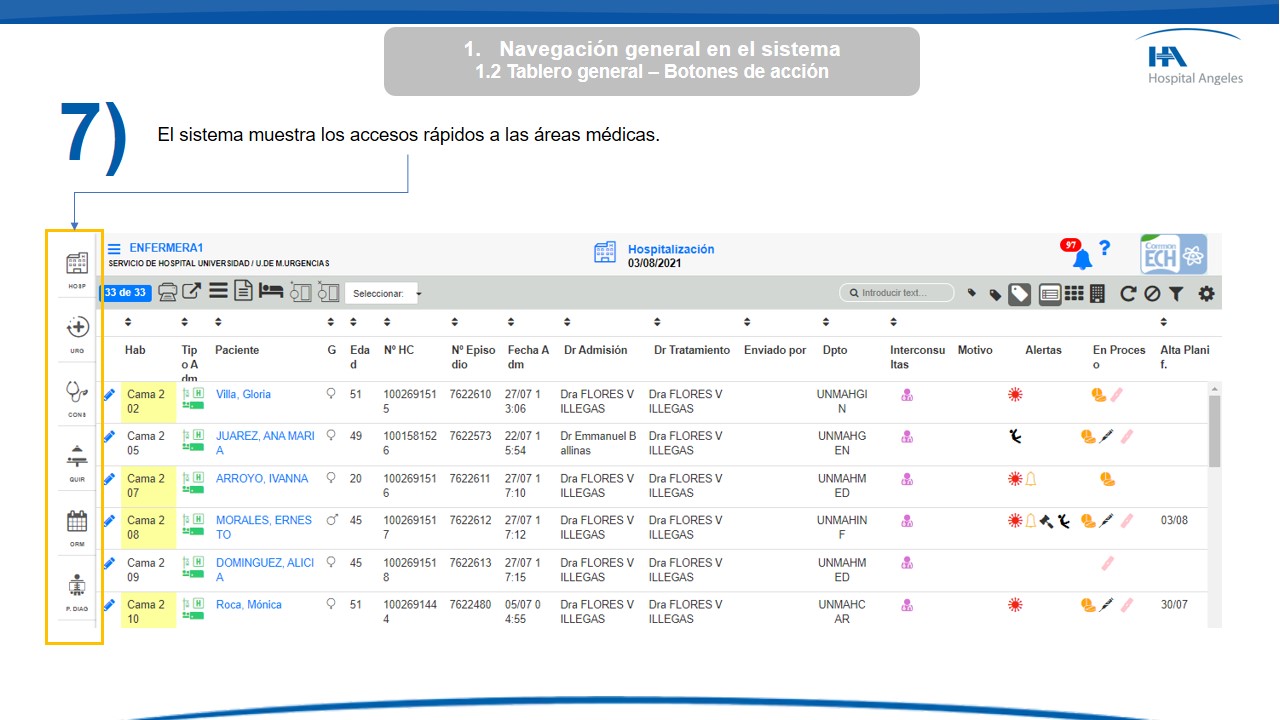The width and height of the screenshot is (1280, 720).
Task: Open the ORM calendar area tab
Action: [77, 522]
